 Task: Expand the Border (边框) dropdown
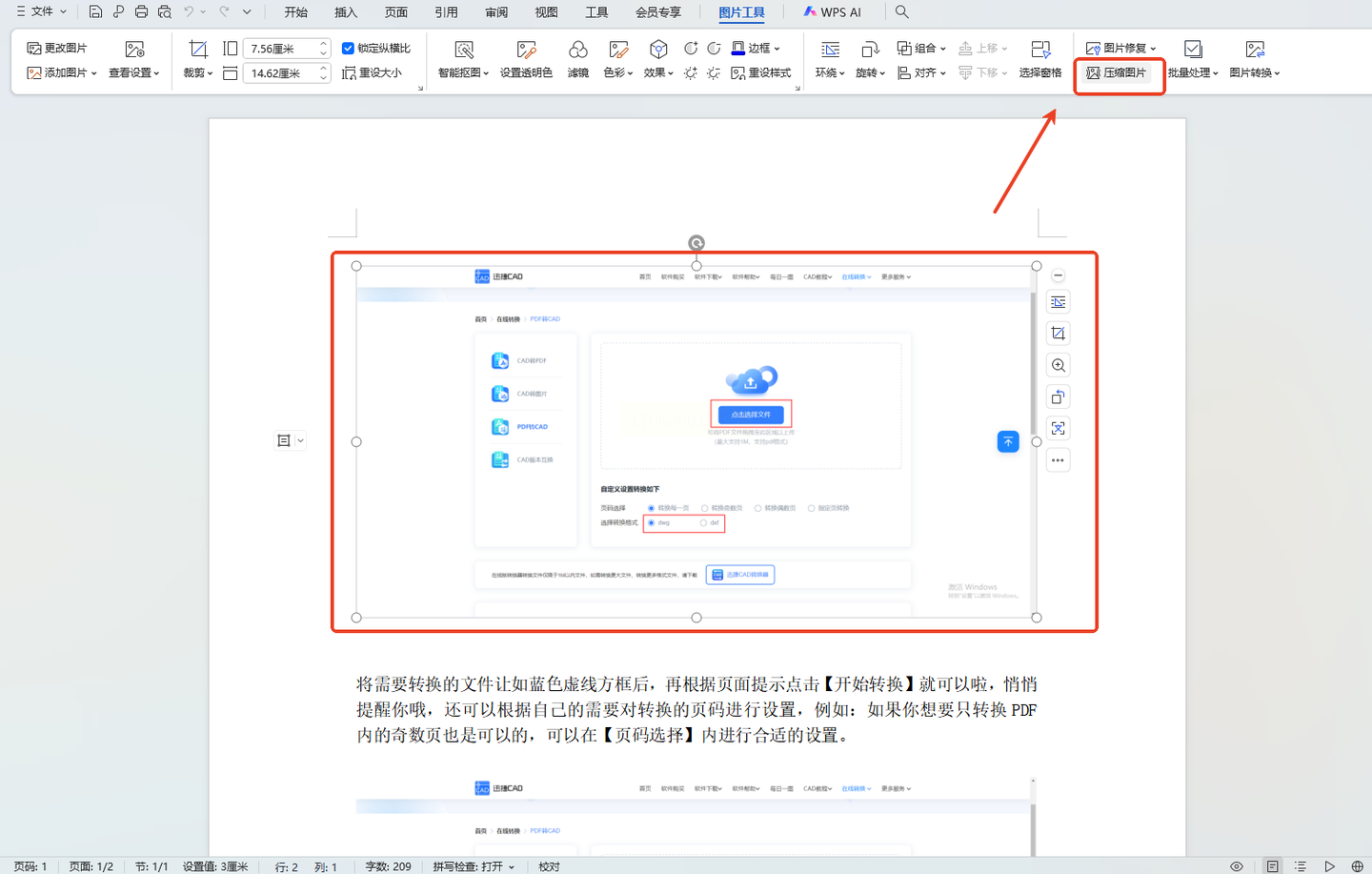(x=777, y=49)
